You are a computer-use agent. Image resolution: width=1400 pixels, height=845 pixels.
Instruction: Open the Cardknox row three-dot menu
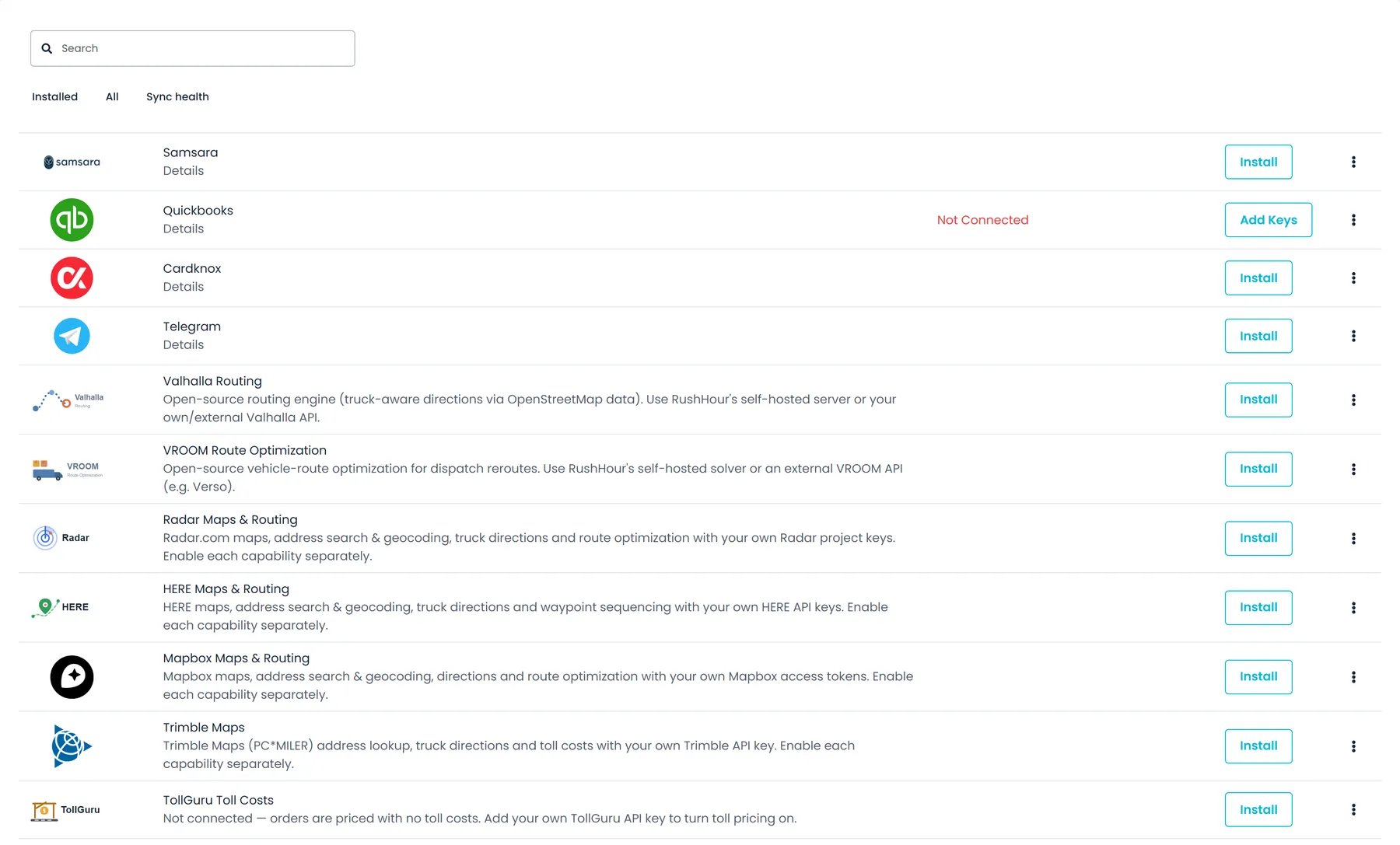point(1353,278)
